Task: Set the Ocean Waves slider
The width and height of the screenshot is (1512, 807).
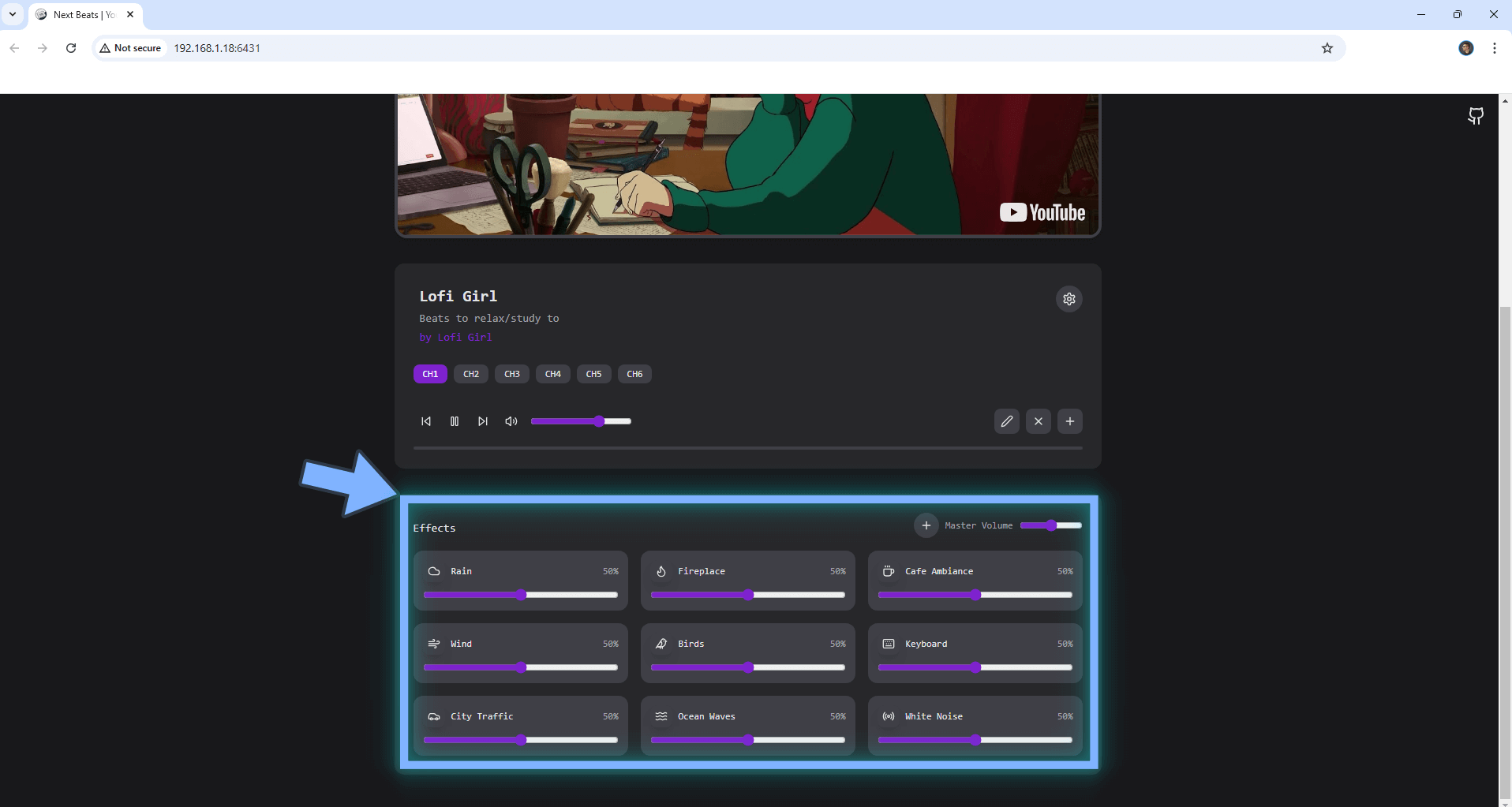Action: tap(748, 740)
